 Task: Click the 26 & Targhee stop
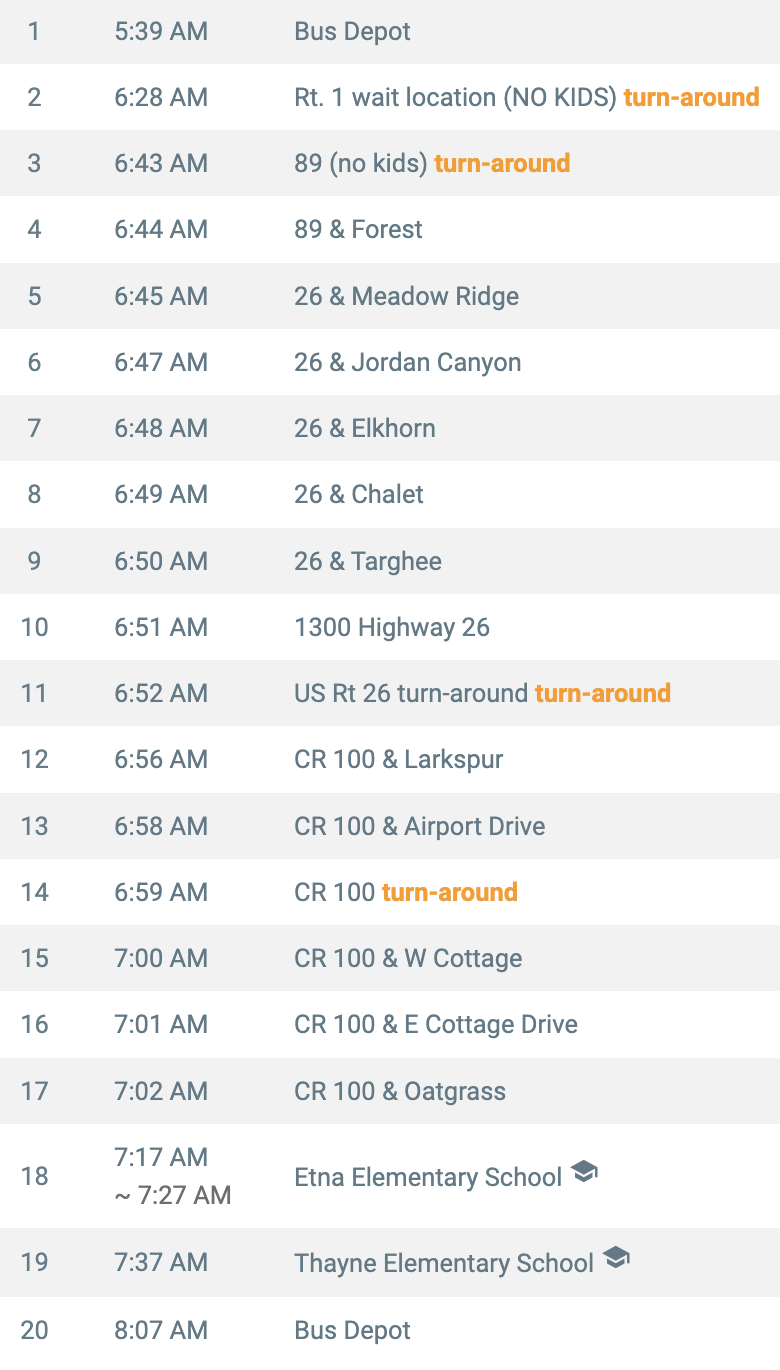pos(368,561)
